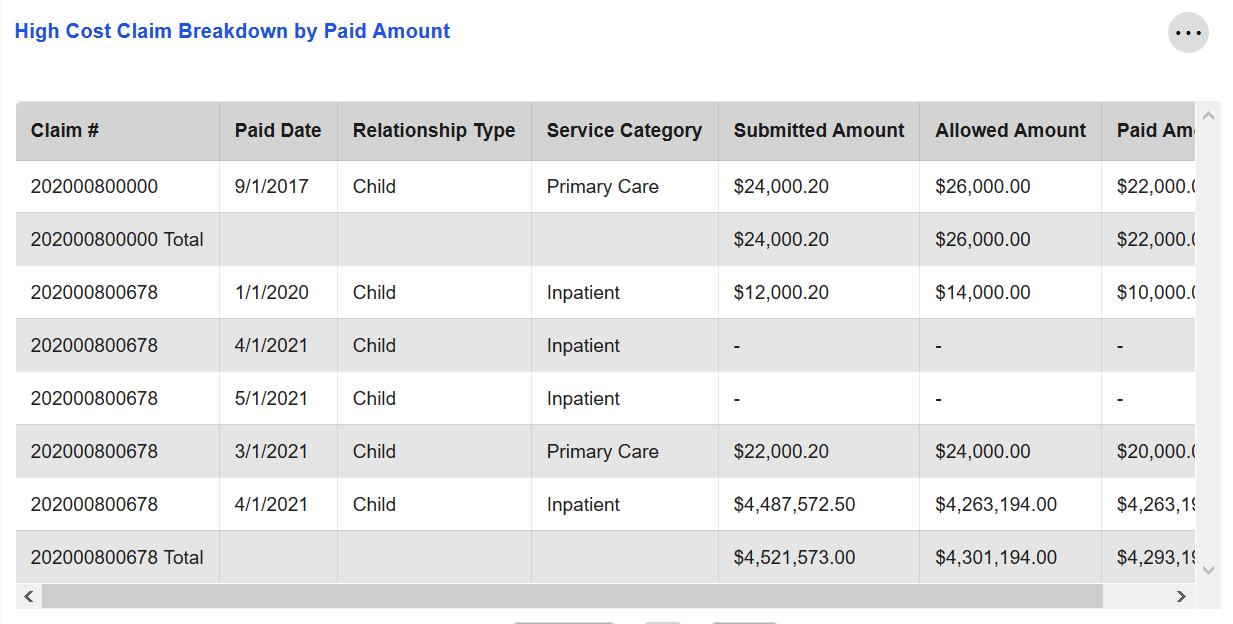Click the vertical scrollbar down arrow

pos(1208,570)
